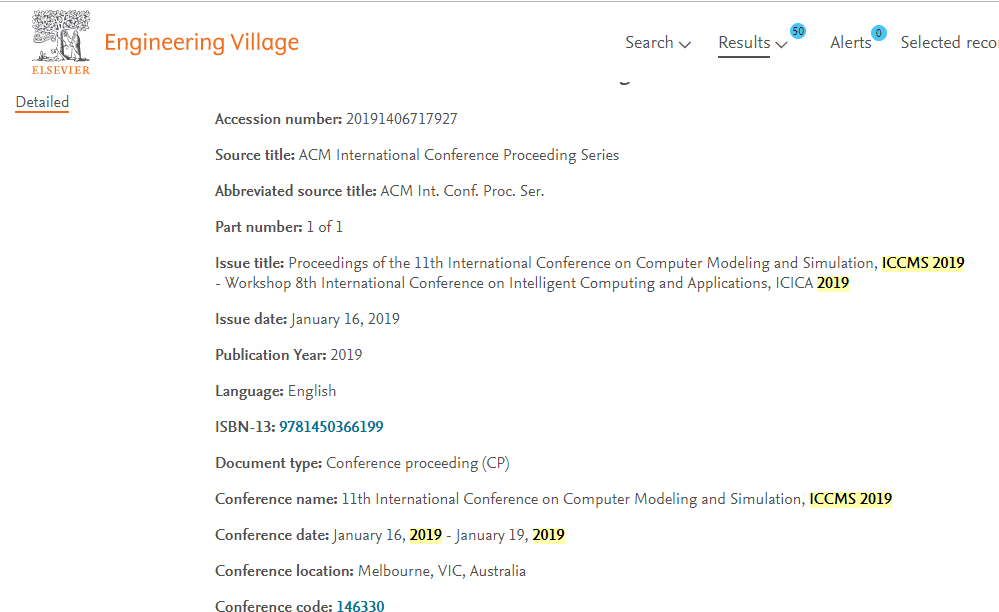Click highlighted 2019 after ICICA
This screenshot has height=612, width=999.
click(833, 283)
